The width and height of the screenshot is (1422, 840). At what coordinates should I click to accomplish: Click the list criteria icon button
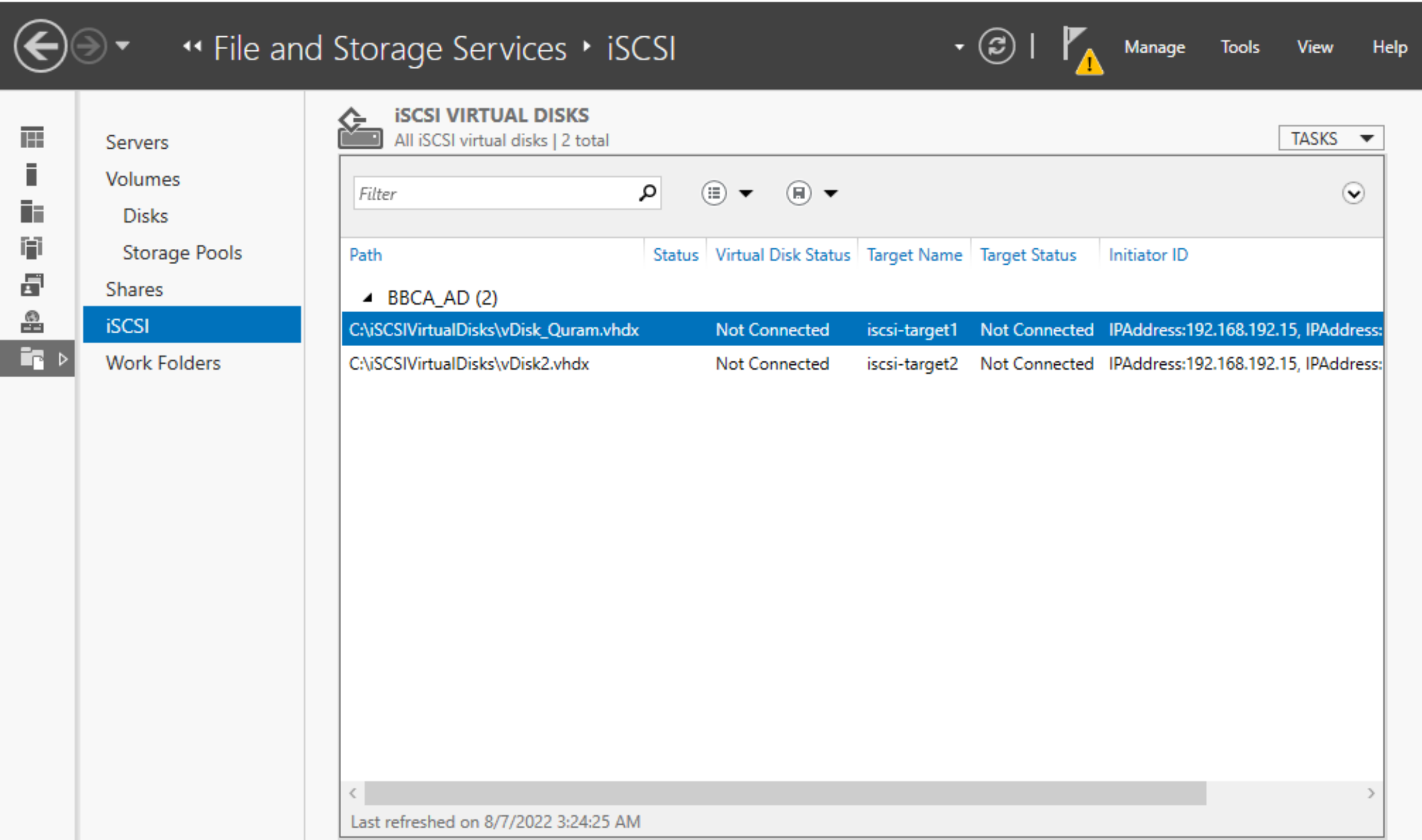point(714,193)
